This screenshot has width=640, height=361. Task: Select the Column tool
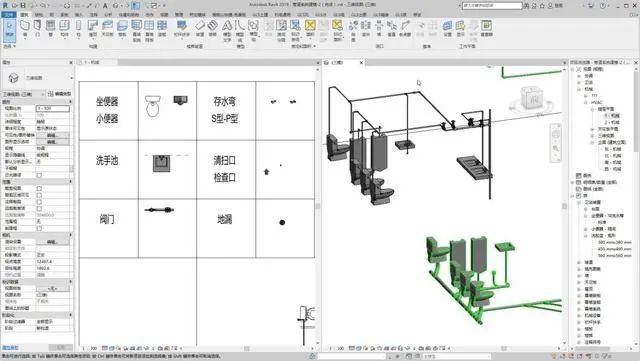[78, 29]
